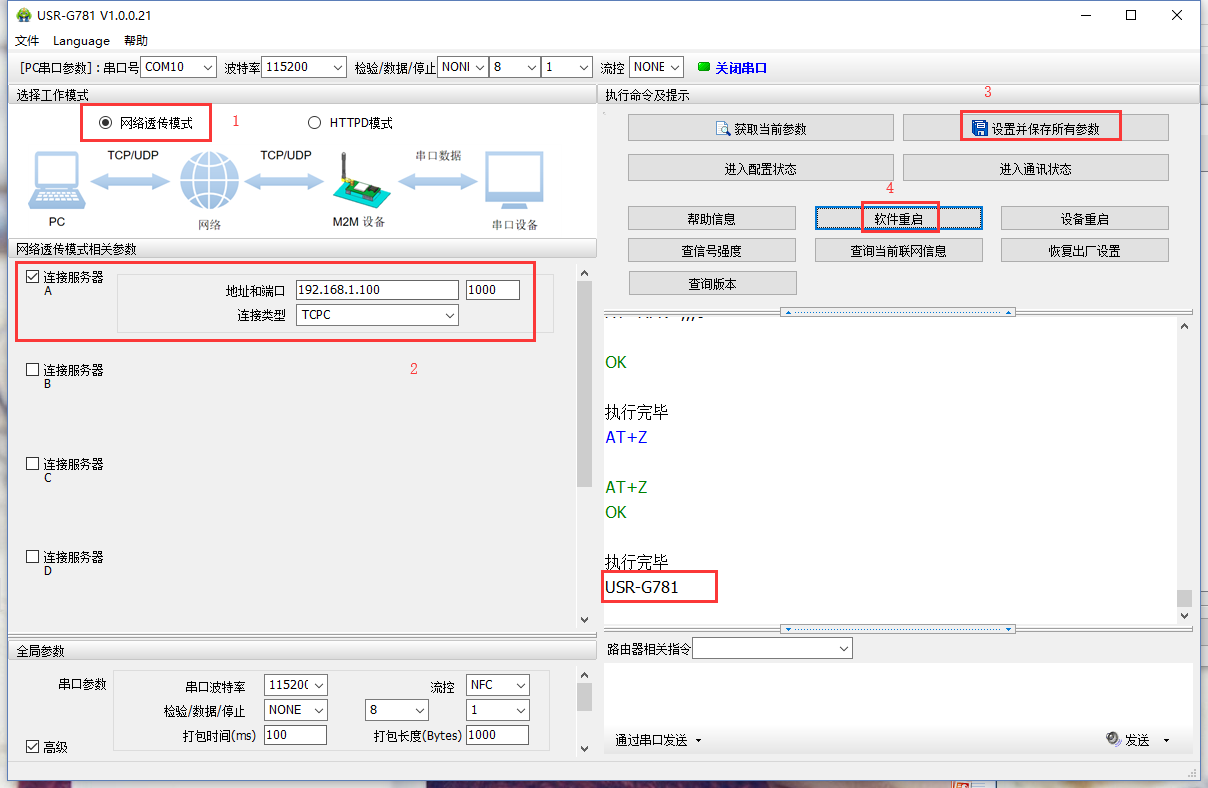Screen dimensions: 1208x788
Task: Click the 恢复出厂设置 button
Action: click(x=1084, y=250)
